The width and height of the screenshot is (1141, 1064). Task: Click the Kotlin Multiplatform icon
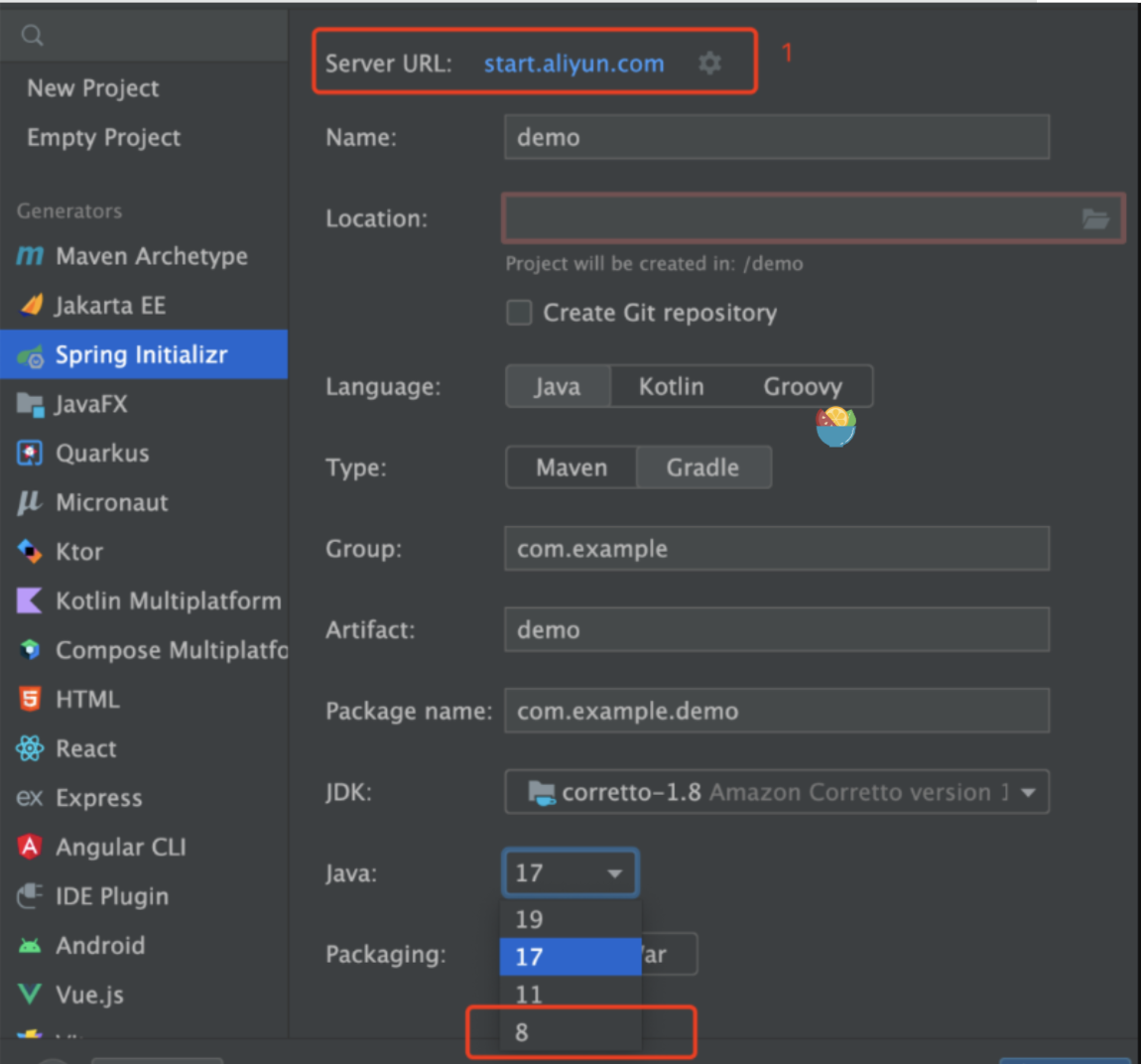click(x=29, y=600)
